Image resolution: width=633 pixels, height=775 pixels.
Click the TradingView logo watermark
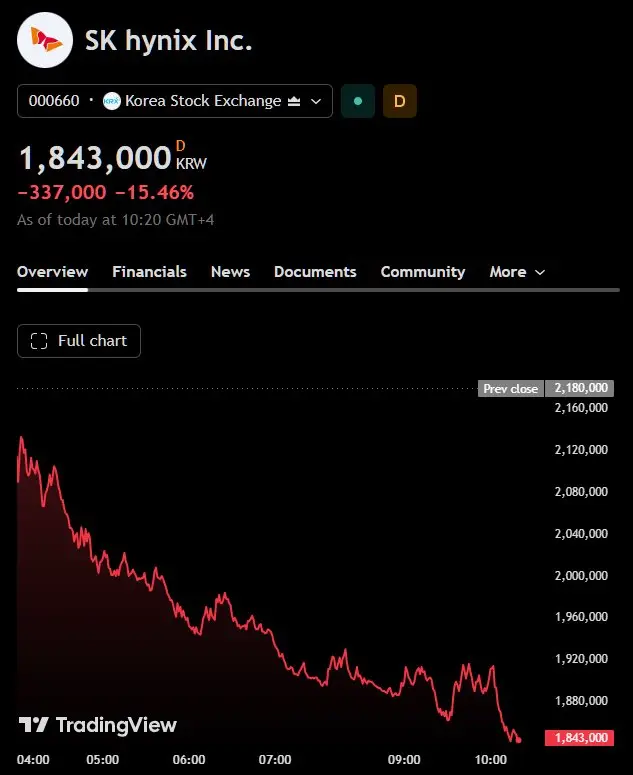pos(97,725)
